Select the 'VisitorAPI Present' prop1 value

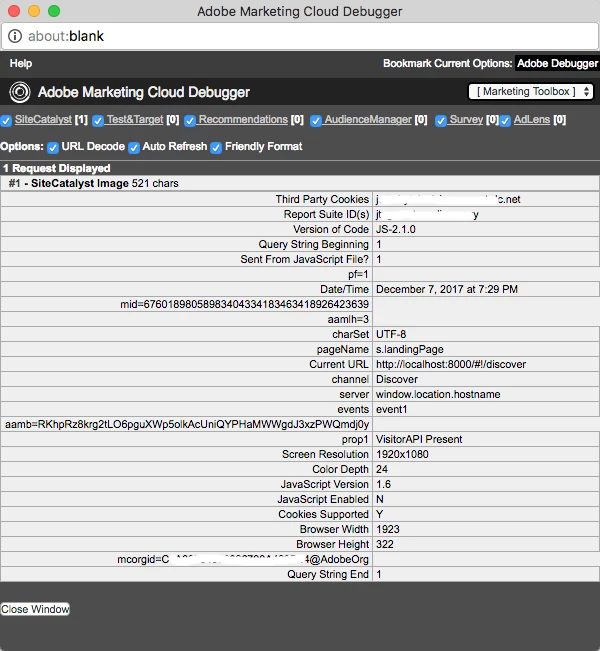coord(419,439)
